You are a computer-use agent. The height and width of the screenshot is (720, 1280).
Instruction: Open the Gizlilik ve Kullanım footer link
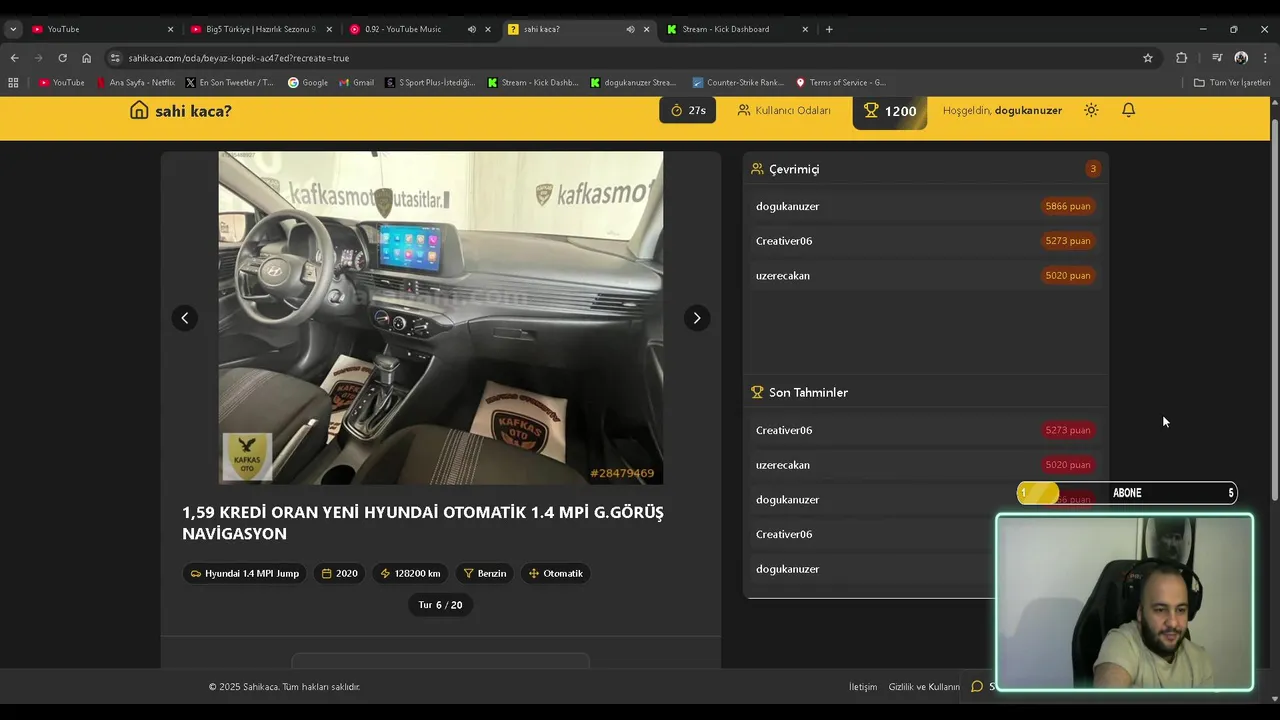(x=924, y=687)
